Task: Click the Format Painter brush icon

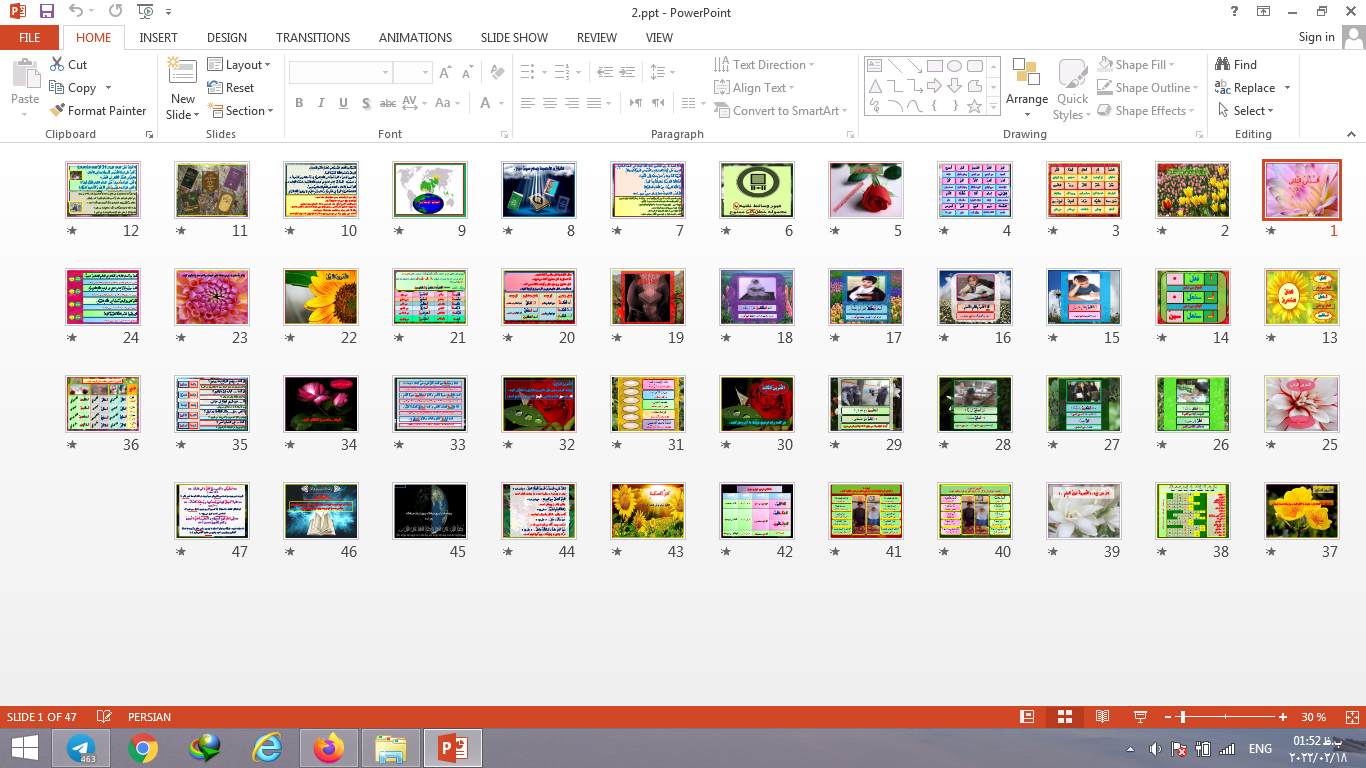Action: [x=57, y=111]
